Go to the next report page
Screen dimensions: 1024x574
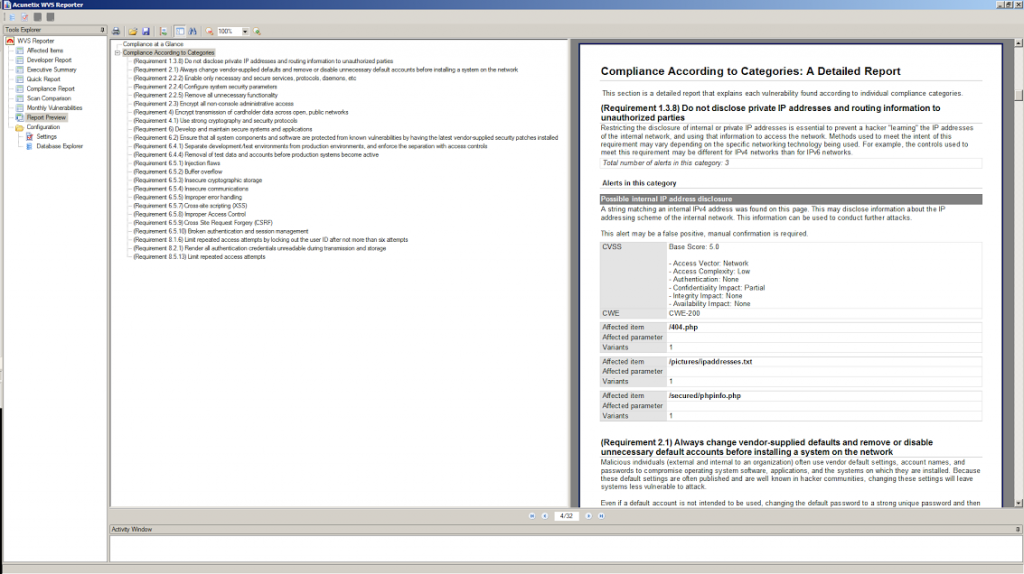pos(588,516)
